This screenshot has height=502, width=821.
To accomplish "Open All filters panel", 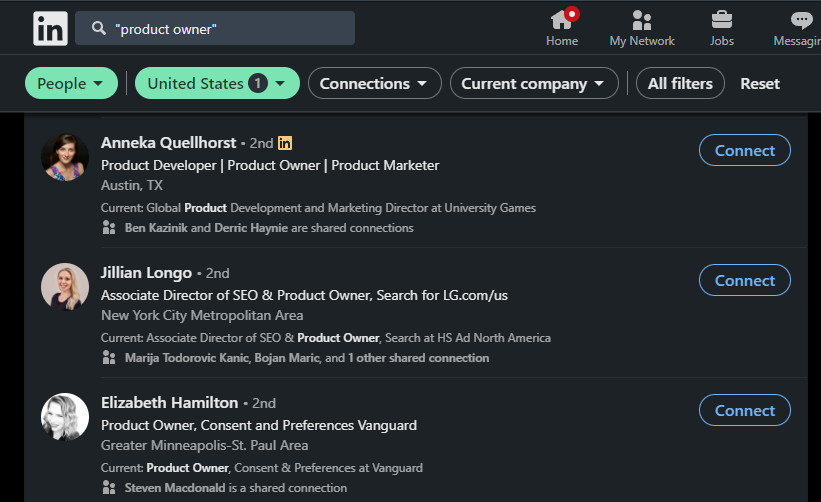I will pos(680,84).
